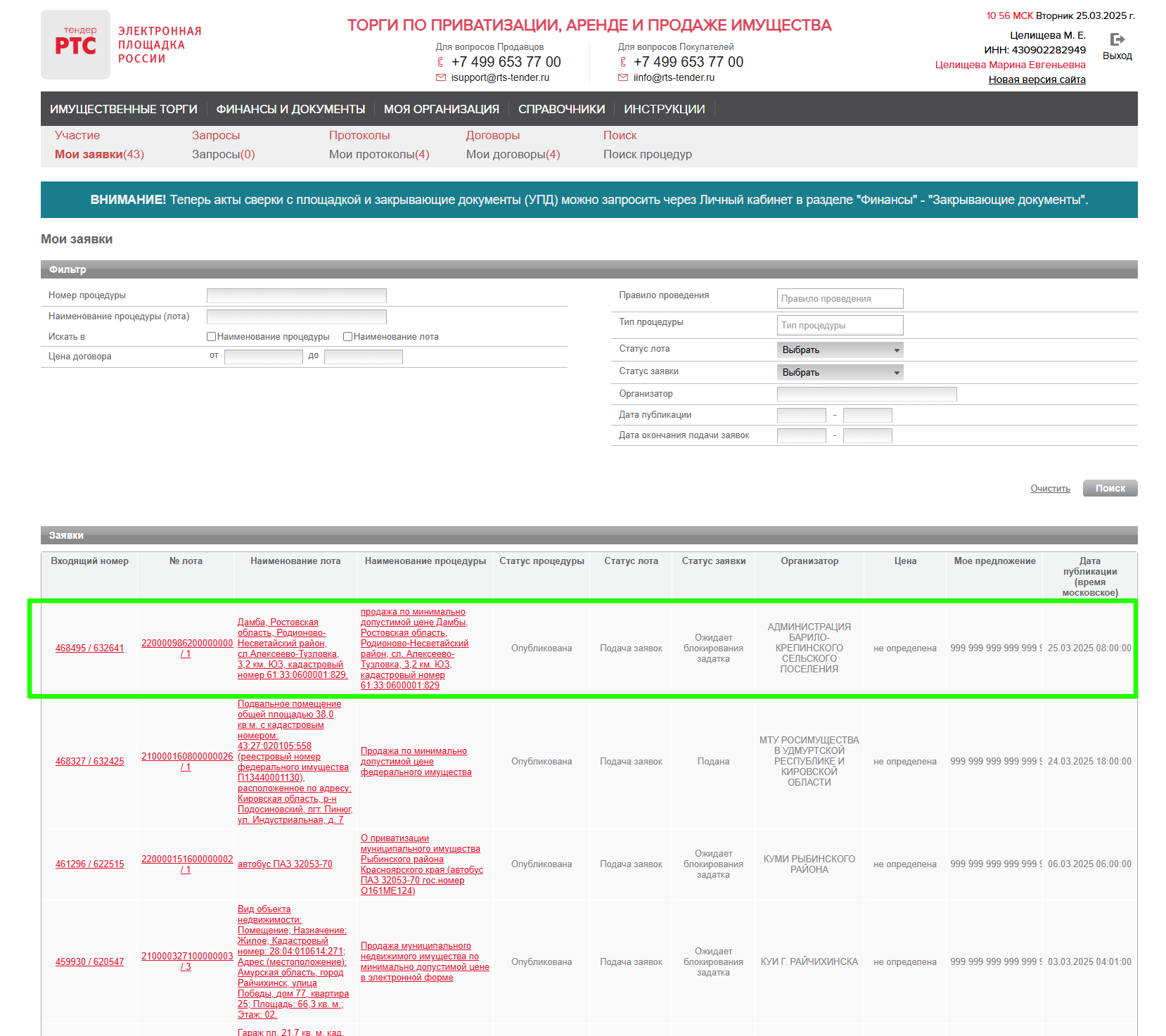Image resolution: width=1166 pixels, height=1036 pixels.
Task: Click date cell '24.03.2025 18:00:00'
Action: pyautogui.click(x=1089, y=761)
